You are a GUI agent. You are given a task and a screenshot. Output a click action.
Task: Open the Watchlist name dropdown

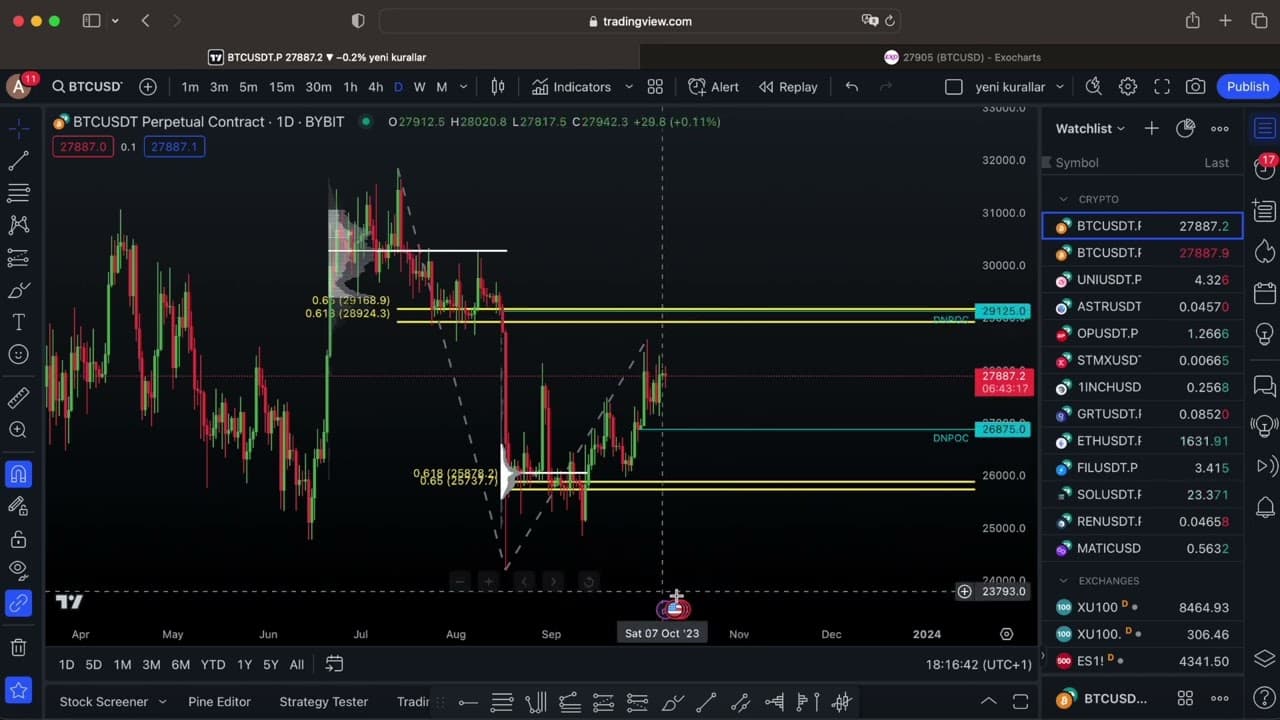(x=1090, y=128)
